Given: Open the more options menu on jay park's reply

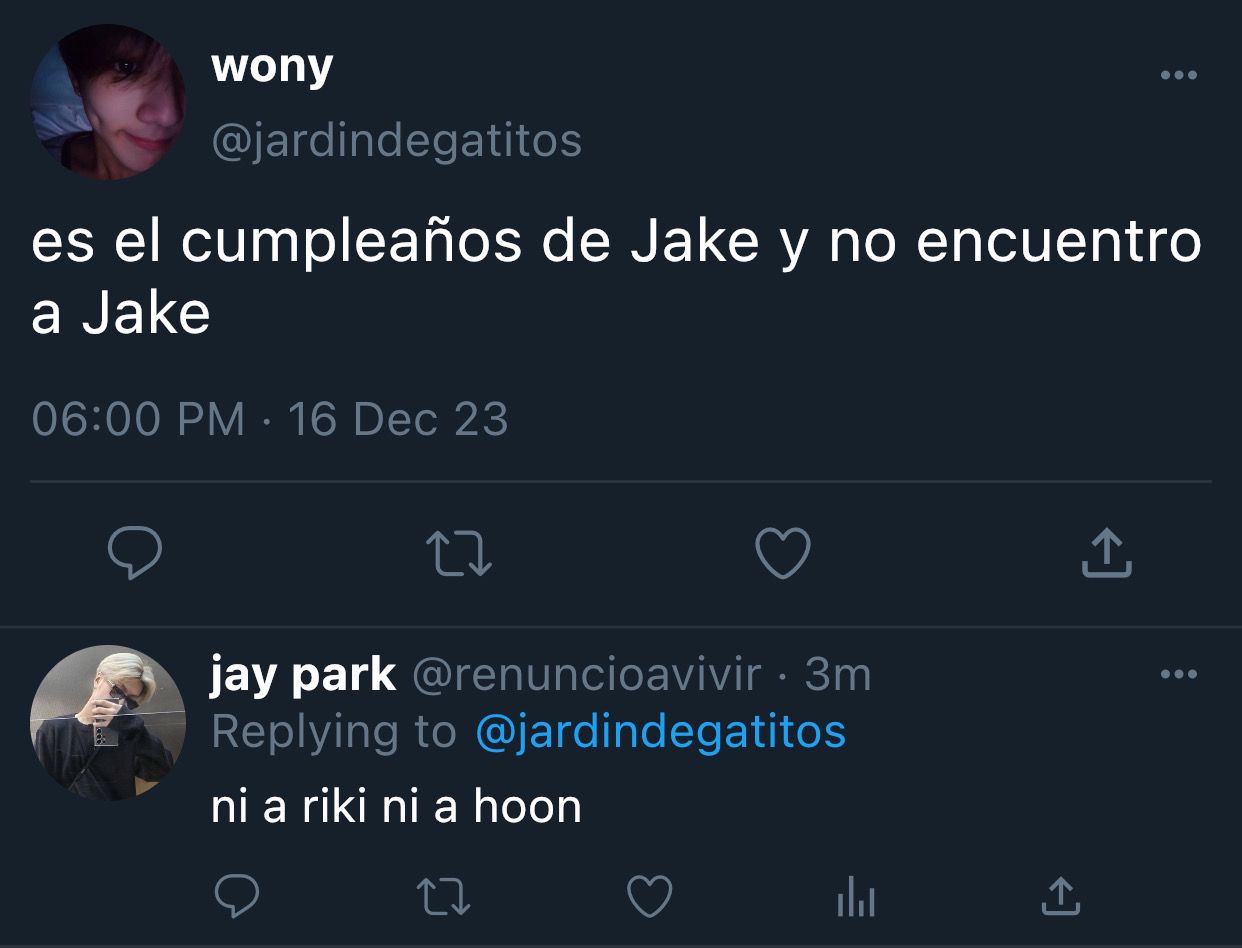Looking at the screenshot, I should tap(1178, 674).
